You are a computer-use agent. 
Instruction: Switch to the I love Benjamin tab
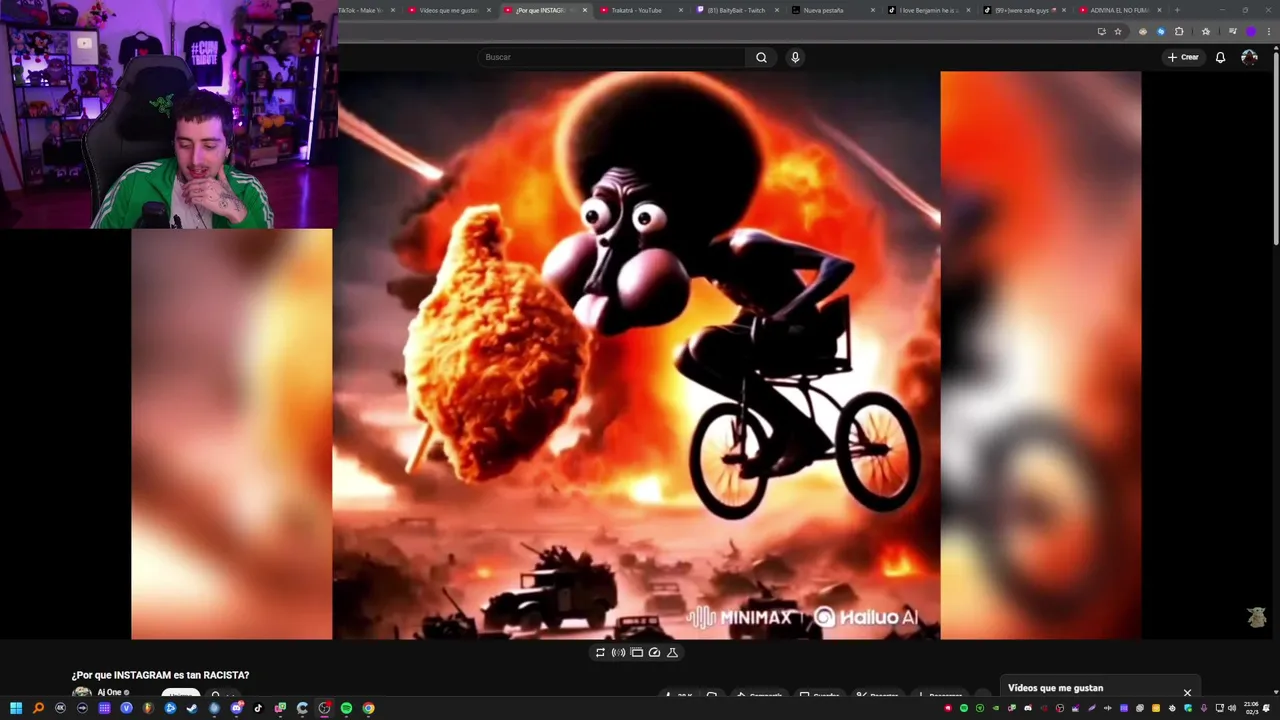pos(926,10)
